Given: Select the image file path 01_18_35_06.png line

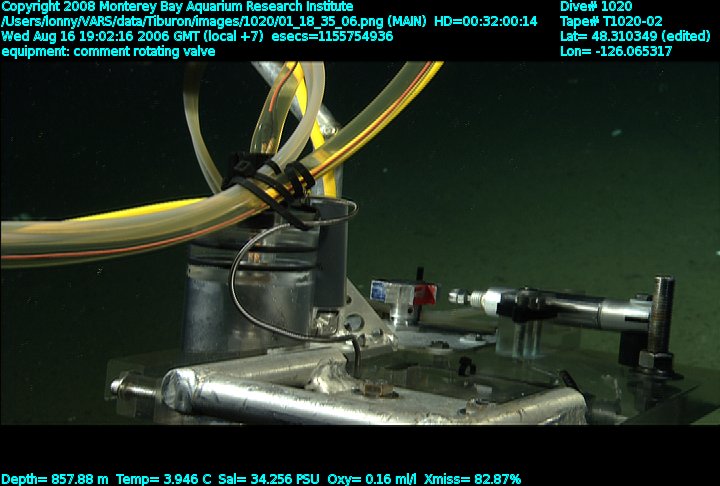Looking at the screenshot, I should [x=214, y=22].
